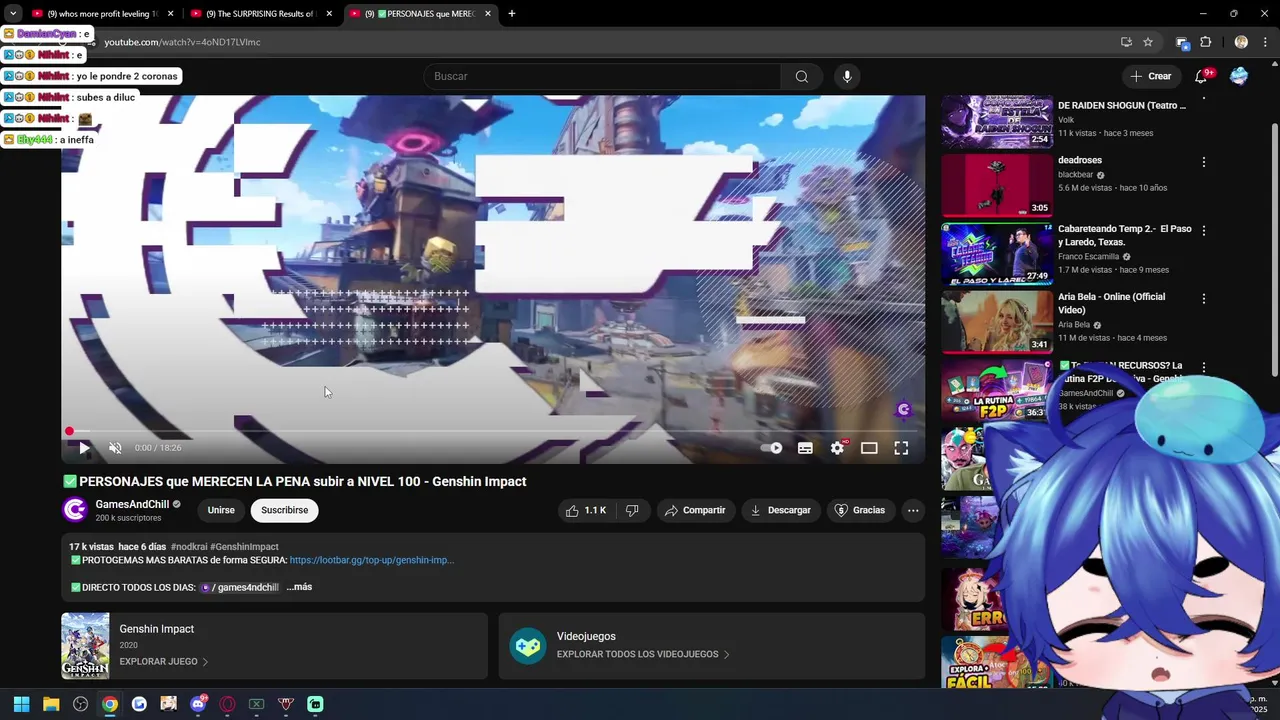Click the Videojuegos controller icon
The height and width of the screenshot is (720, 1280).
click(x=527, y=646)
